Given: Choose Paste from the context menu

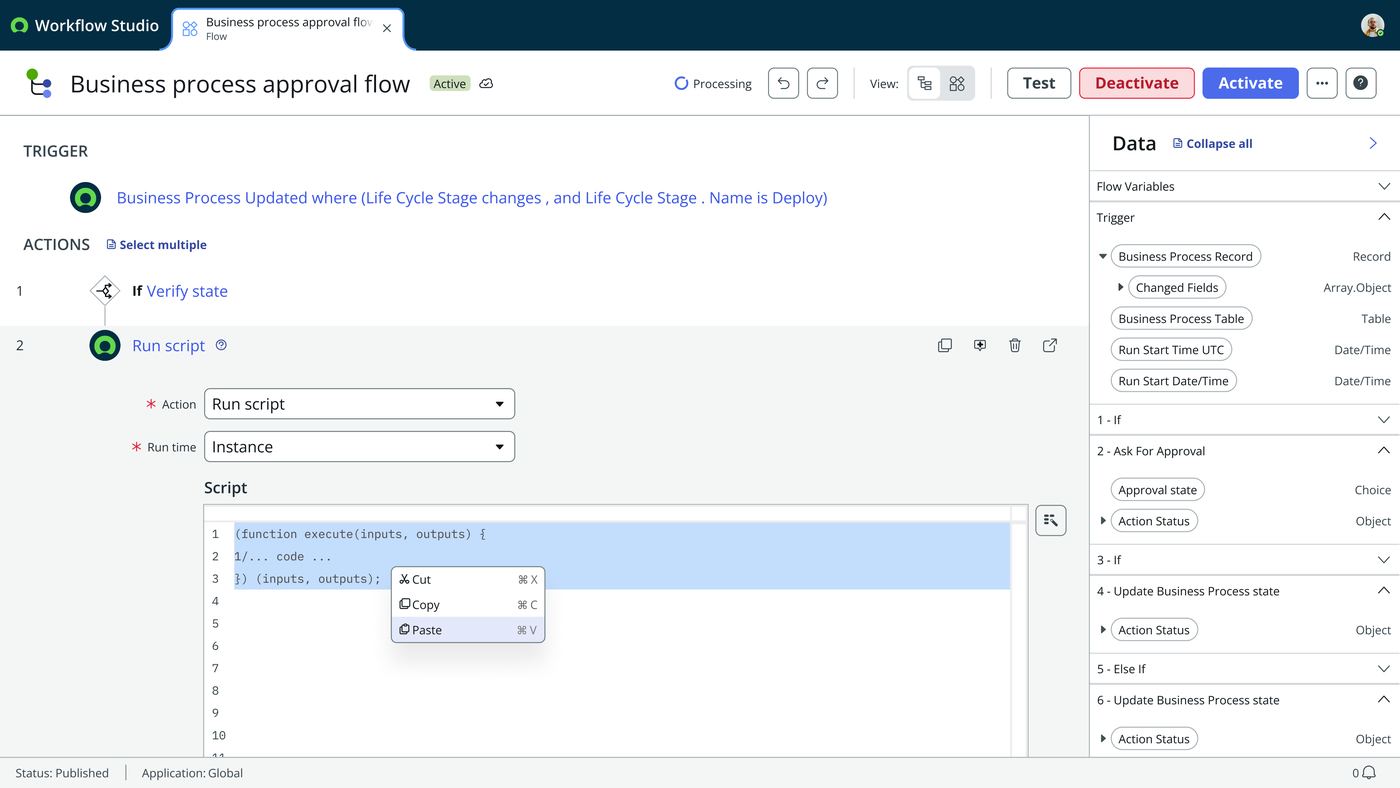Looking at the screenshot, I should [468, 630].
